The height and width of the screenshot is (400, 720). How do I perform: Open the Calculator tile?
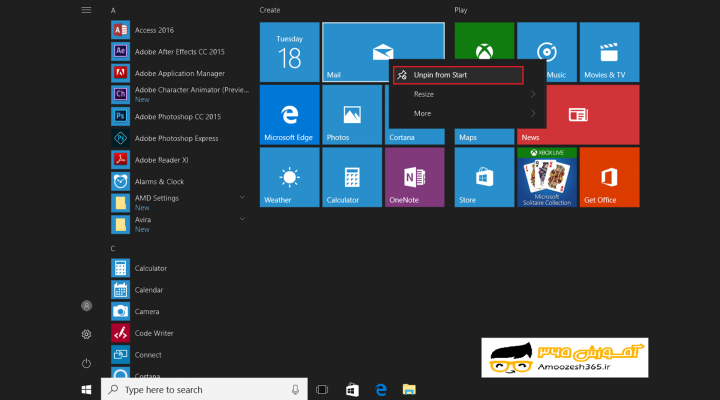[352, 177]
